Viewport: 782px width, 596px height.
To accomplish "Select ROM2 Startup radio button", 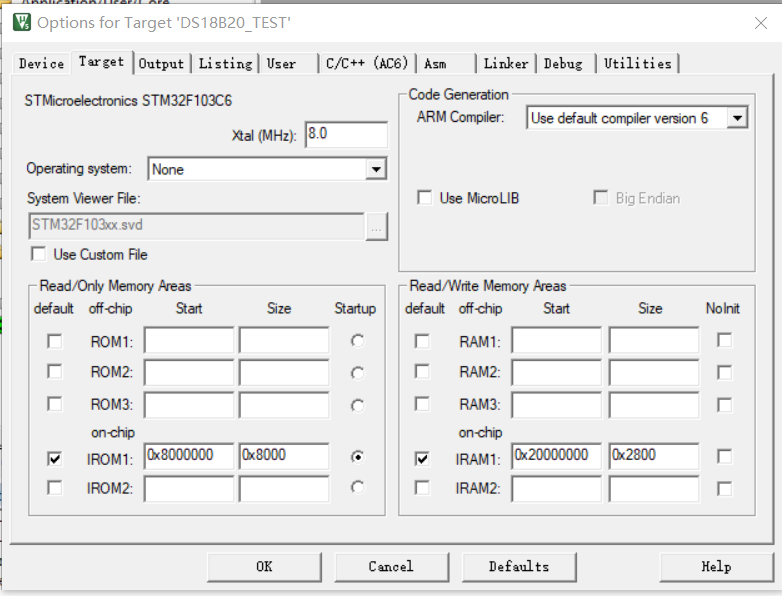I will coord(357,373).
